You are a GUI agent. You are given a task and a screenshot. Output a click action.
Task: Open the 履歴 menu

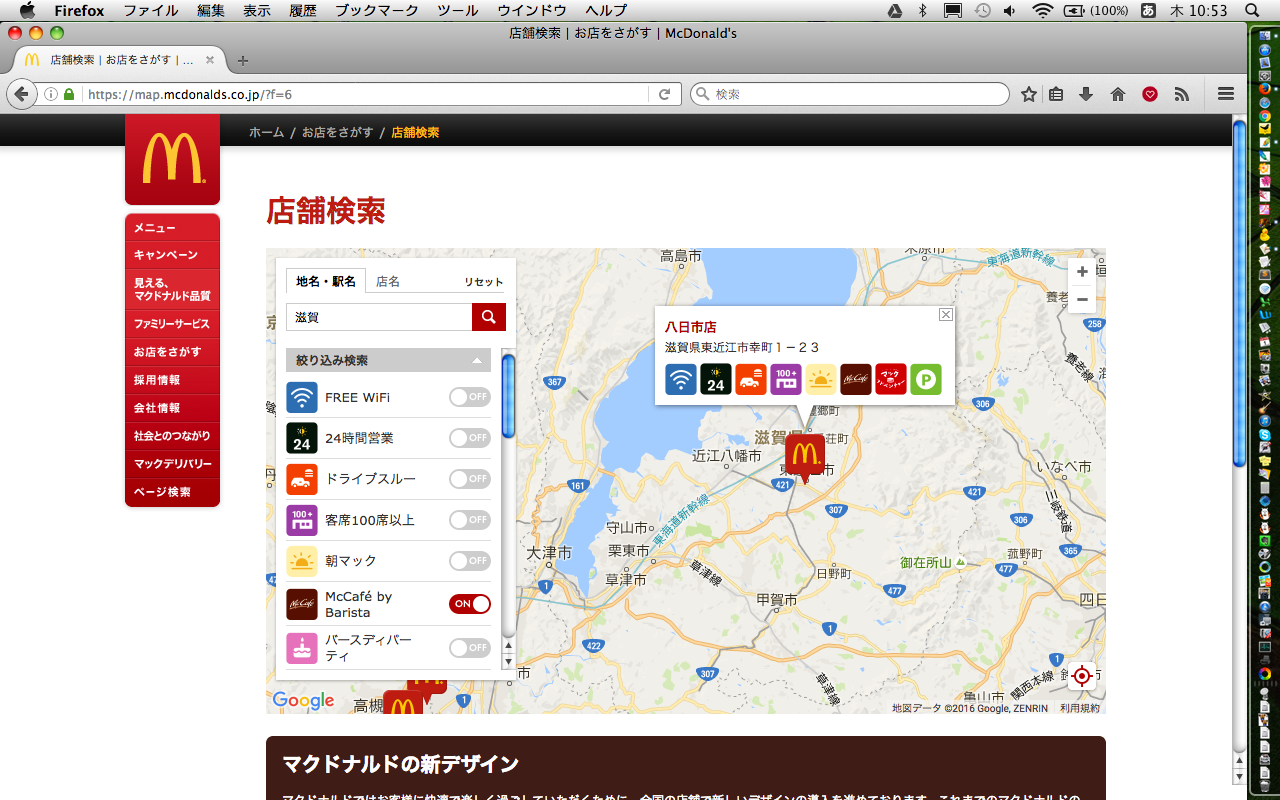click(303, 10)
